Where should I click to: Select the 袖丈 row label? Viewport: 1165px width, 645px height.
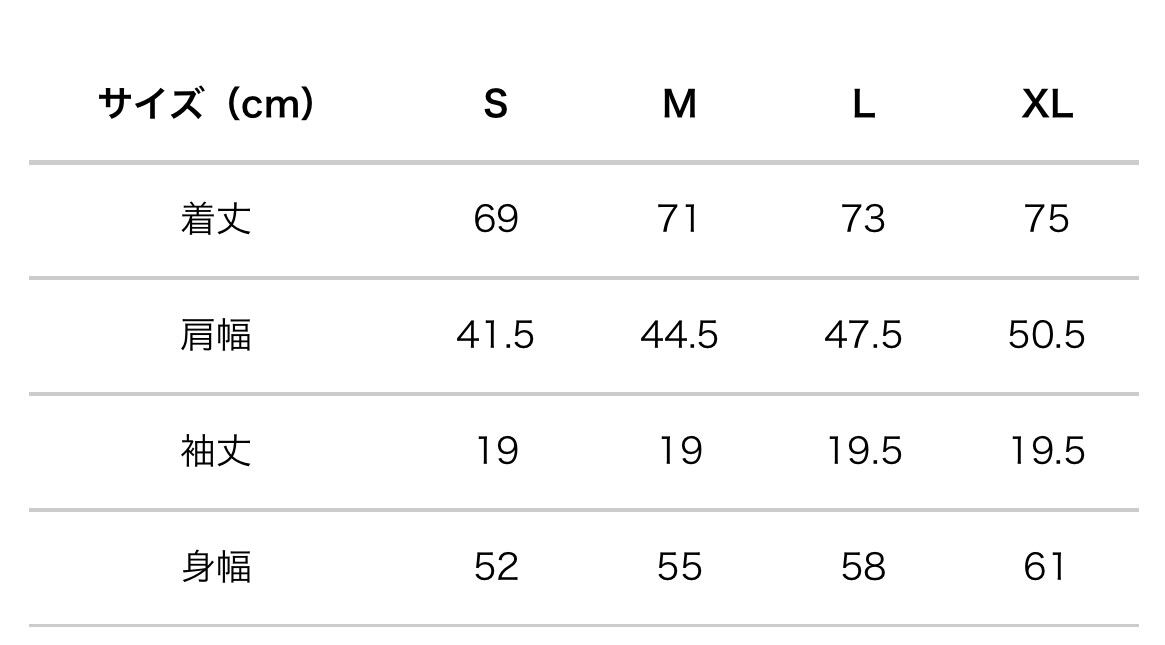pos(215,451)
